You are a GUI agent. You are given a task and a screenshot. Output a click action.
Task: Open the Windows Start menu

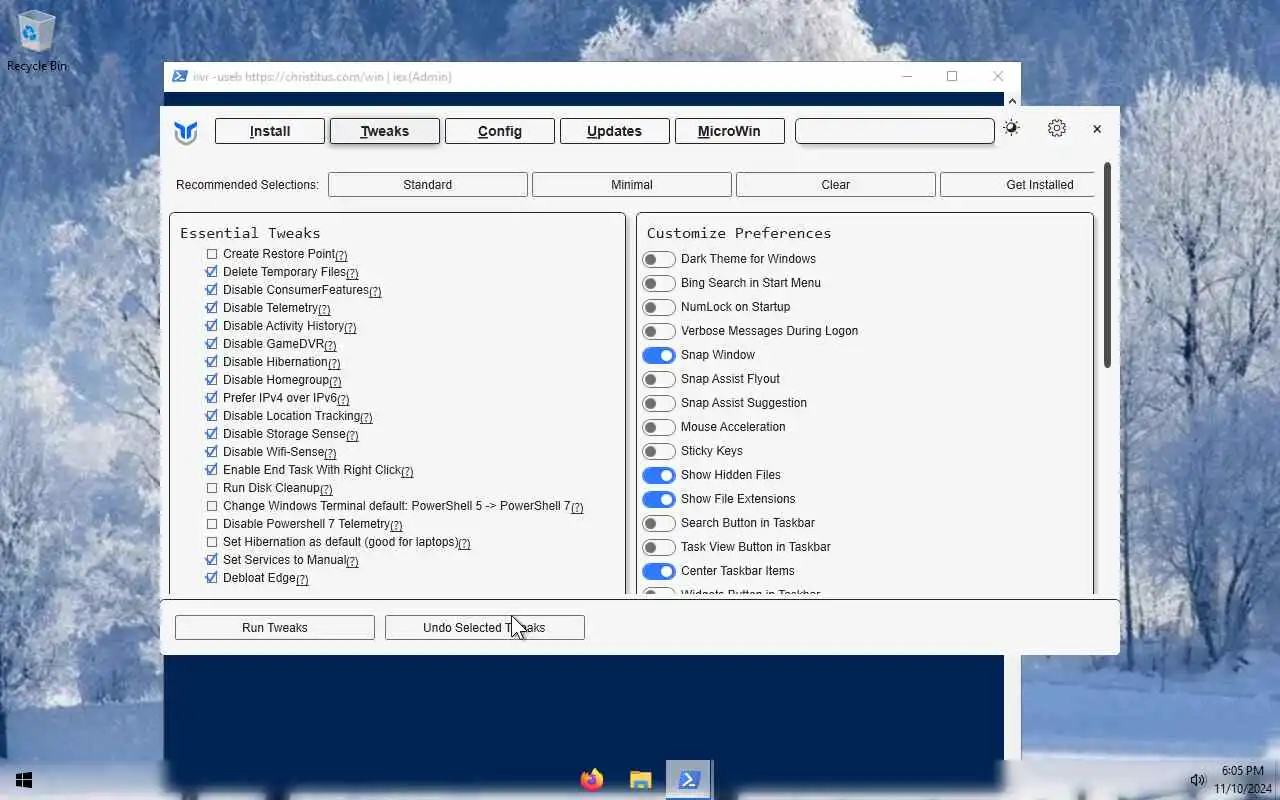(24, 780)
